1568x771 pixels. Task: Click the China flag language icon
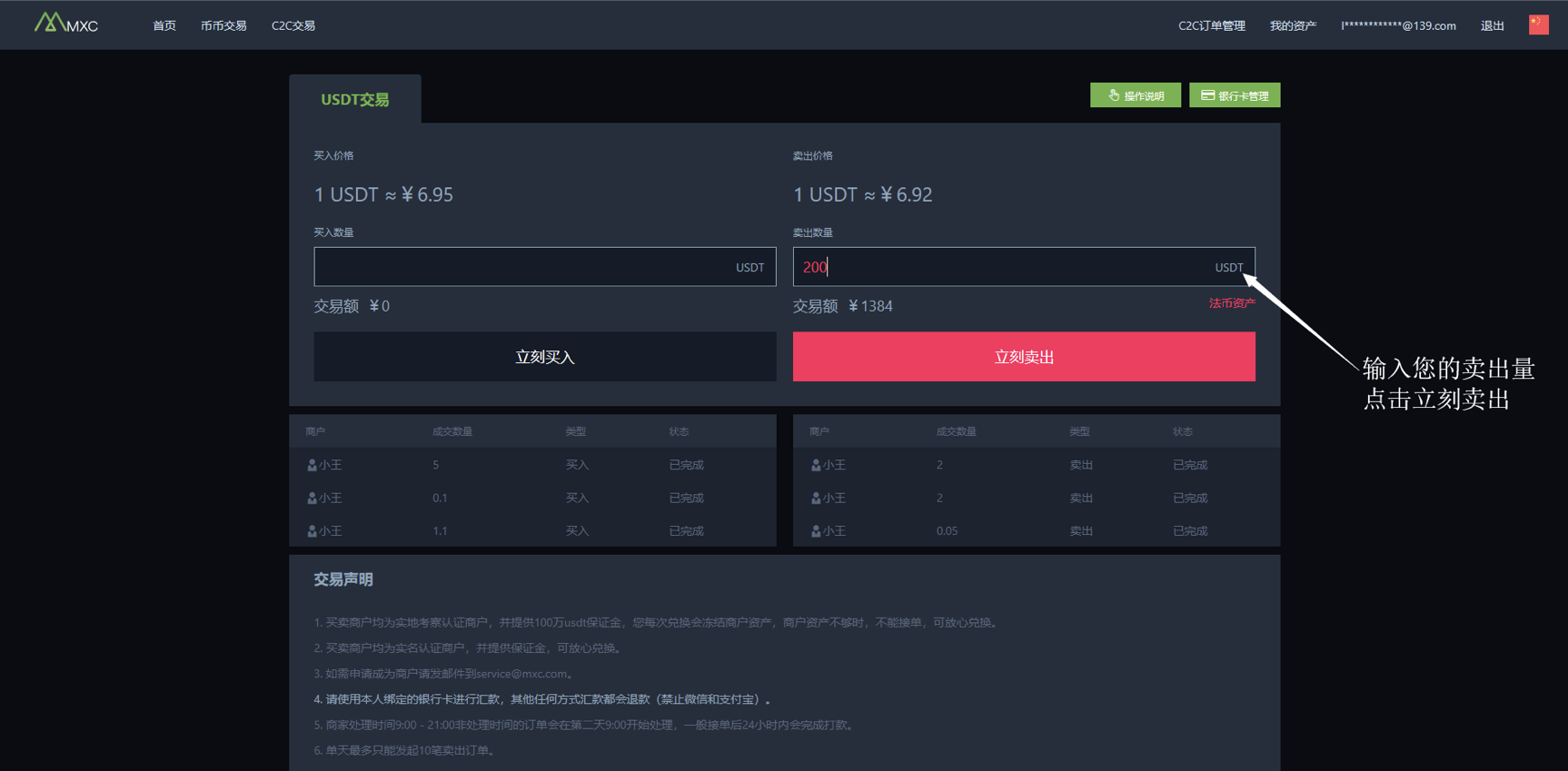(x=1538, y=25)
